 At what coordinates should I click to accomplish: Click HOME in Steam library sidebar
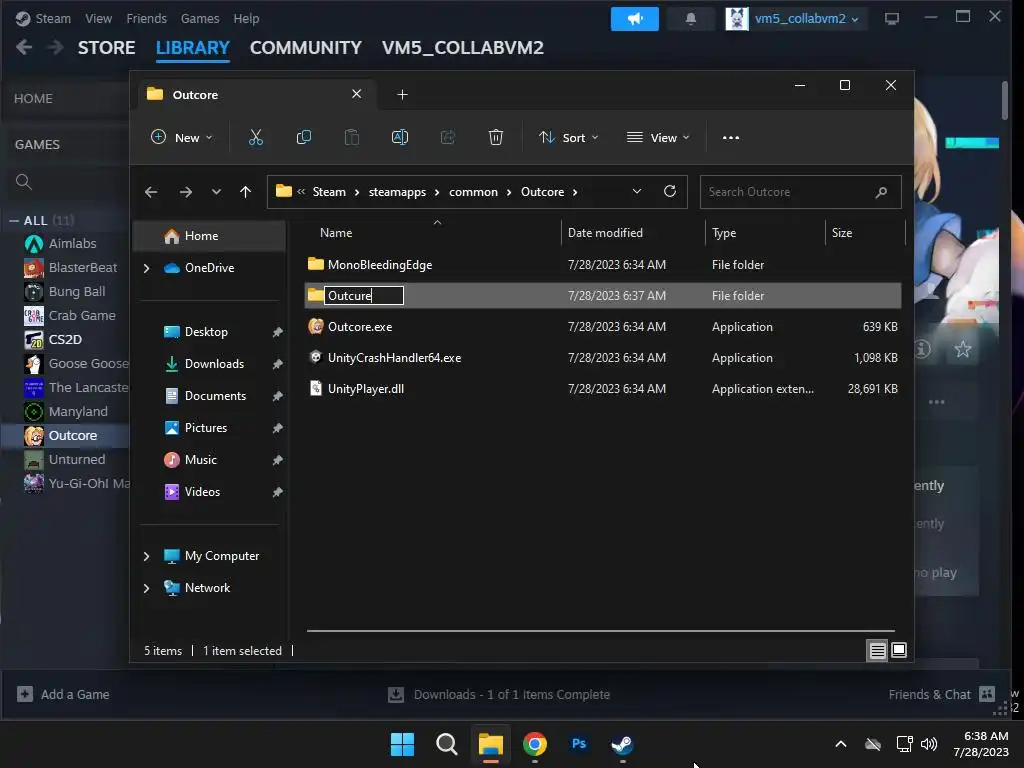pyautogui.click(x=33, y=99)
